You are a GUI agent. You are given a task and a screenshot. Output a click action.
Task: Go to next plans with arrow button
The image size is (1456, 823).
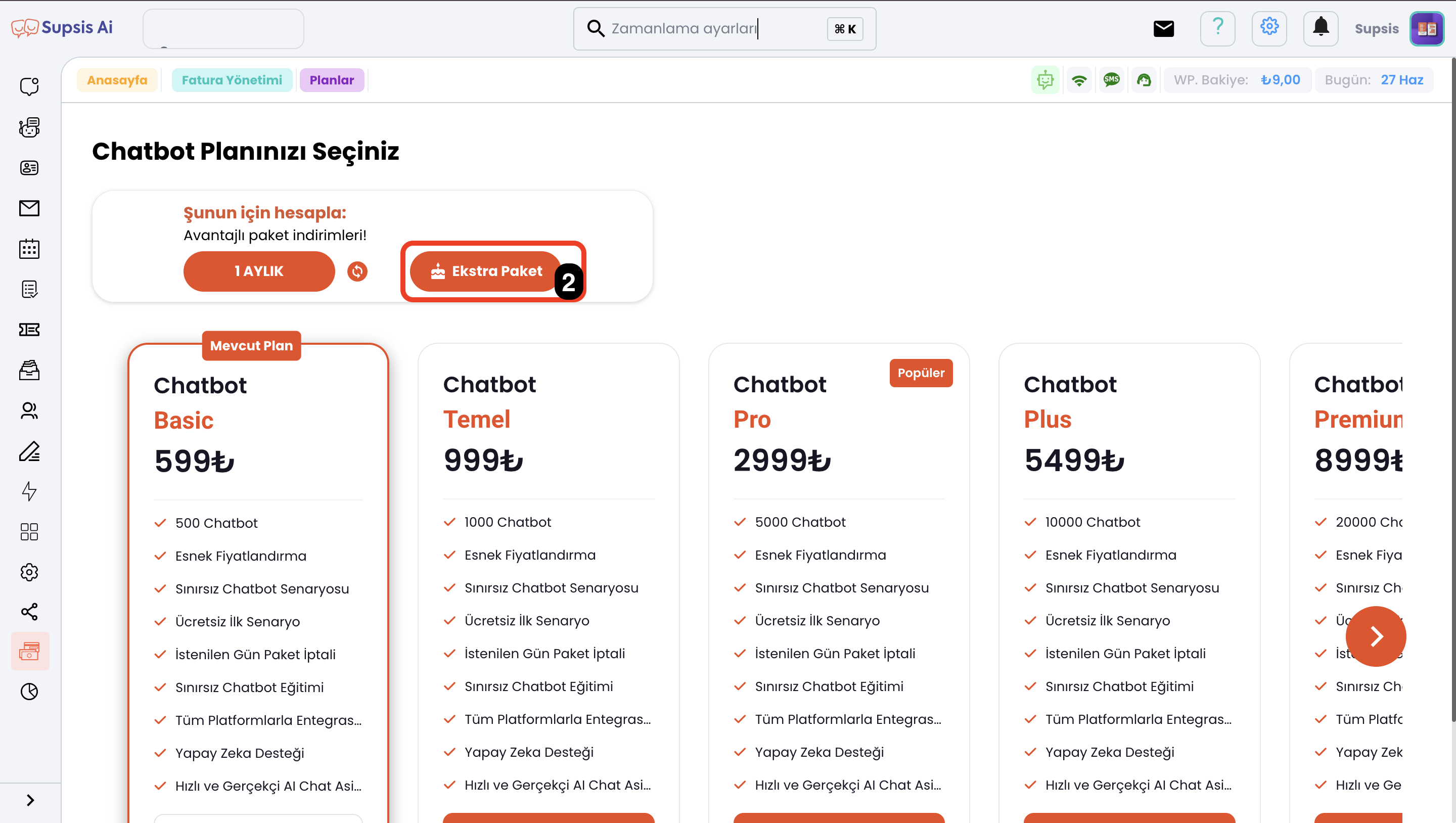[x=1376, y=636]
